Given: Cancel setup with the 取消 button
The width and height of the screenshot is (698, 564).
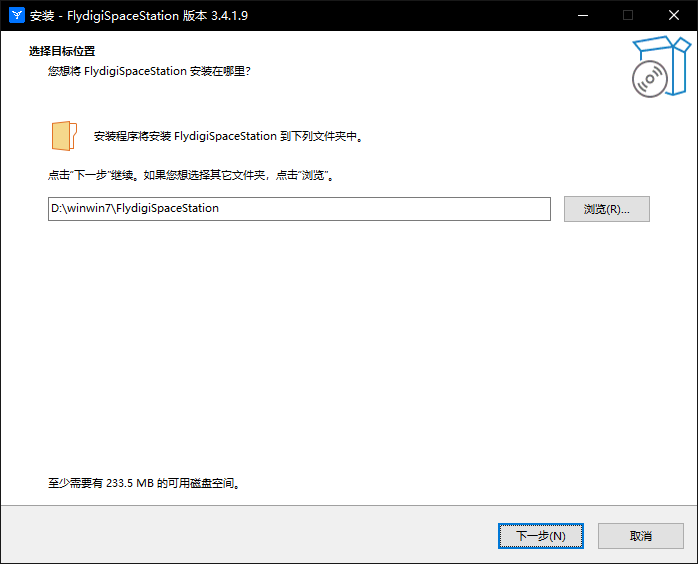Looking at the screenshot, I should point(641,536).
